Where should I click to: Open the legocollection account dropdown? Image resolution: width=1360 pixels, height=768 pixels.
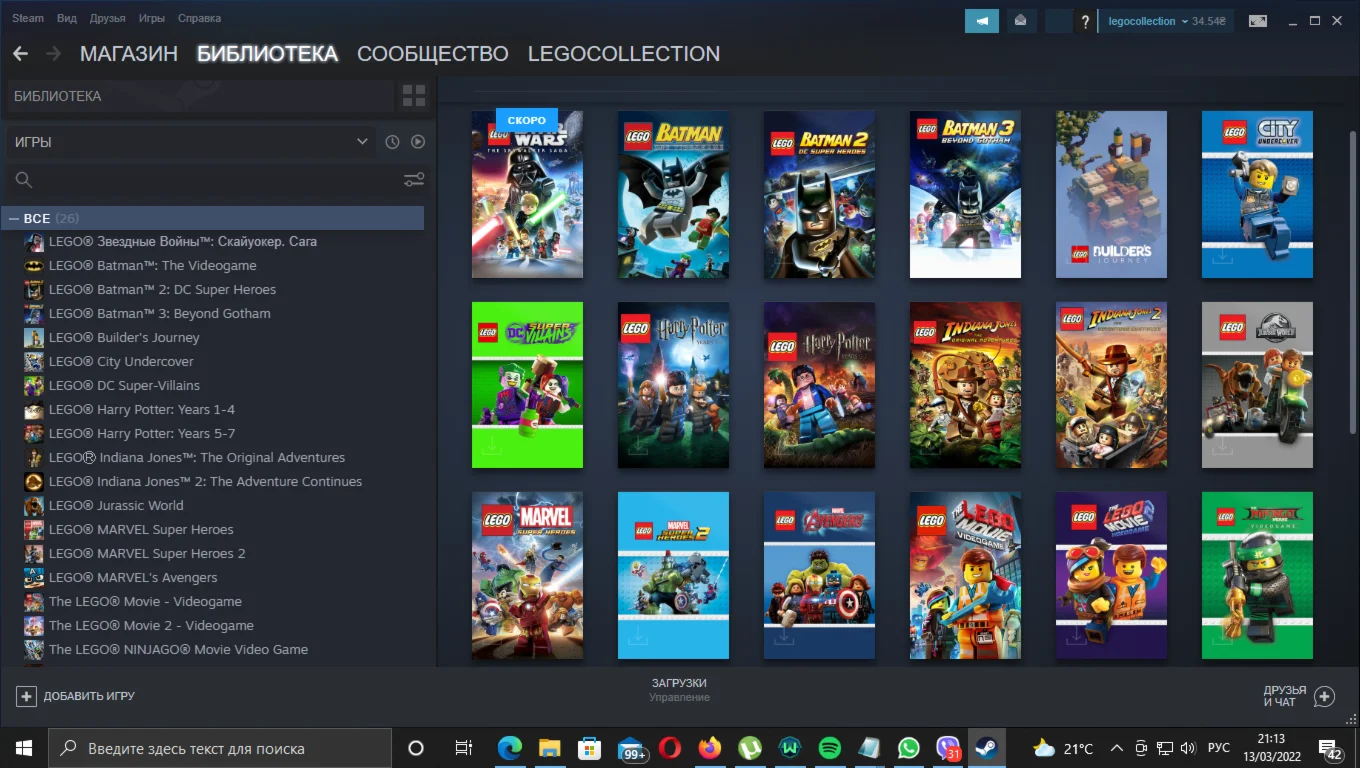1165,21
